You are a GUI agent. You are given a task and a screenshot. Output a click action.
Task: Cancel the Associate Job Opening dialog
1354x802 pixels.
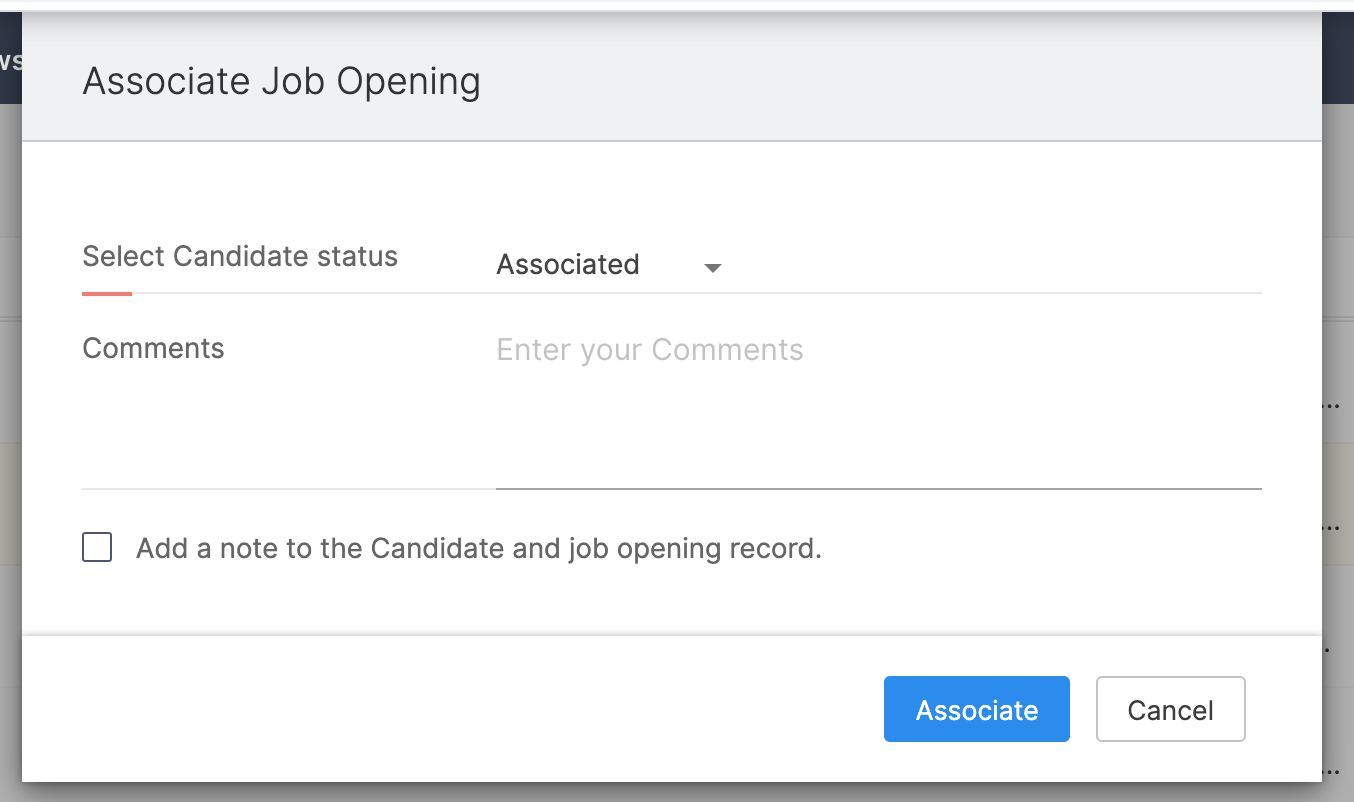click(1170, 710)
